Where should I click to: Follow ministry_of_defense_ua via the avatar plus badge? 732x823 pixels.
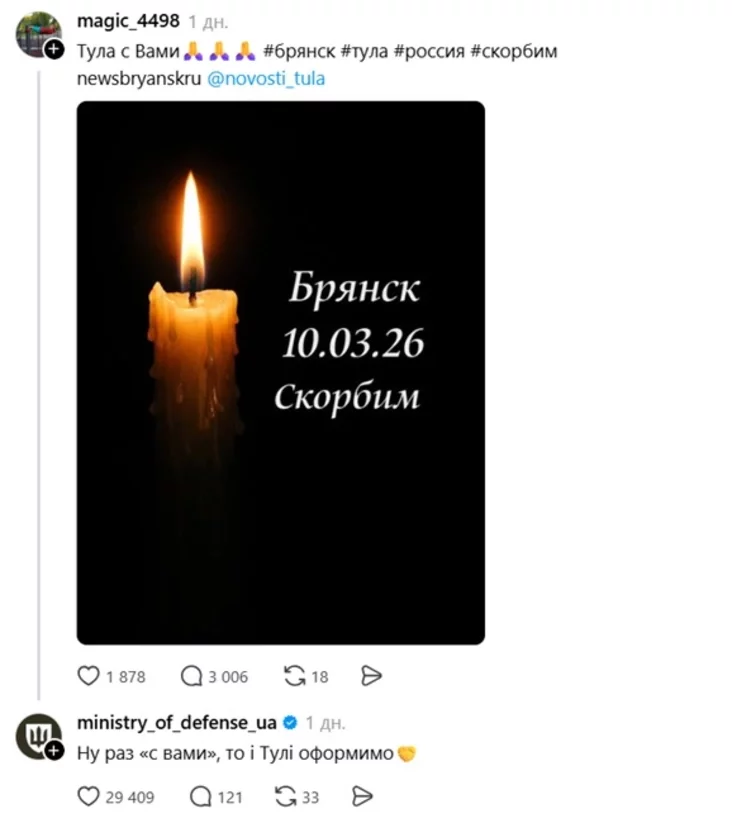(53, 751)
